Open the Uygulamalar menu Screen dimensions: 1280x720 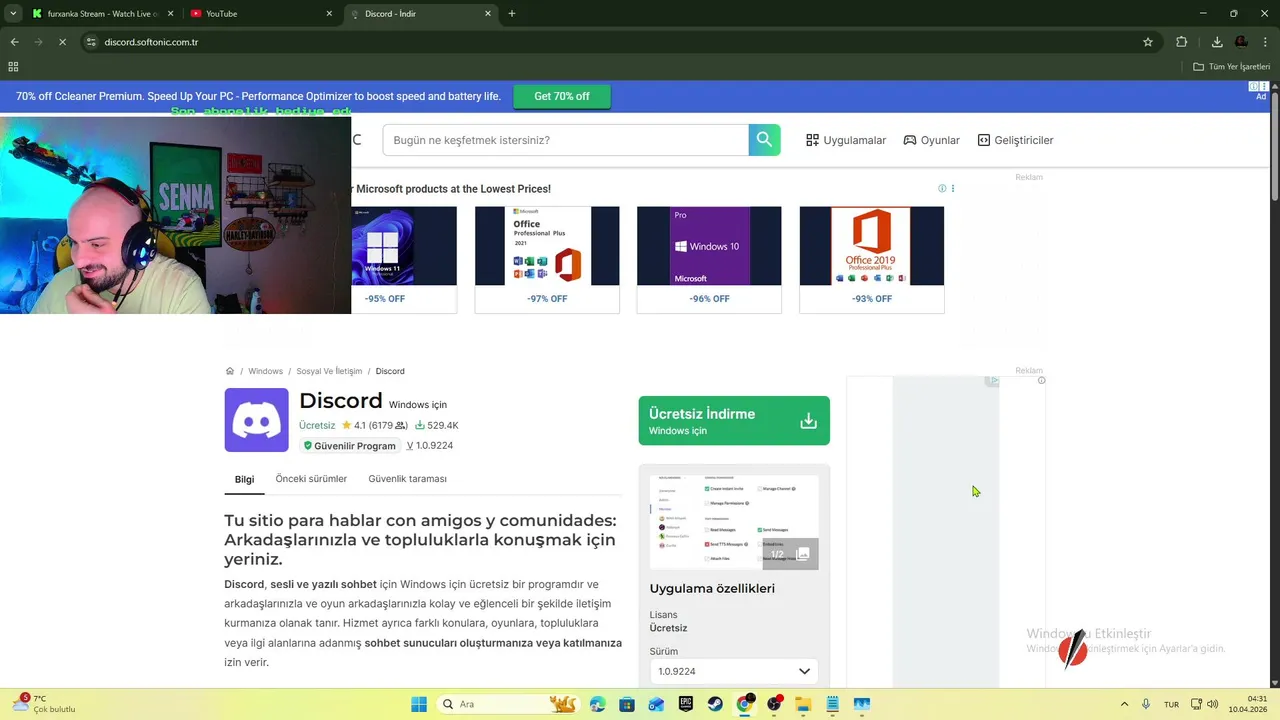coord(846,140)
